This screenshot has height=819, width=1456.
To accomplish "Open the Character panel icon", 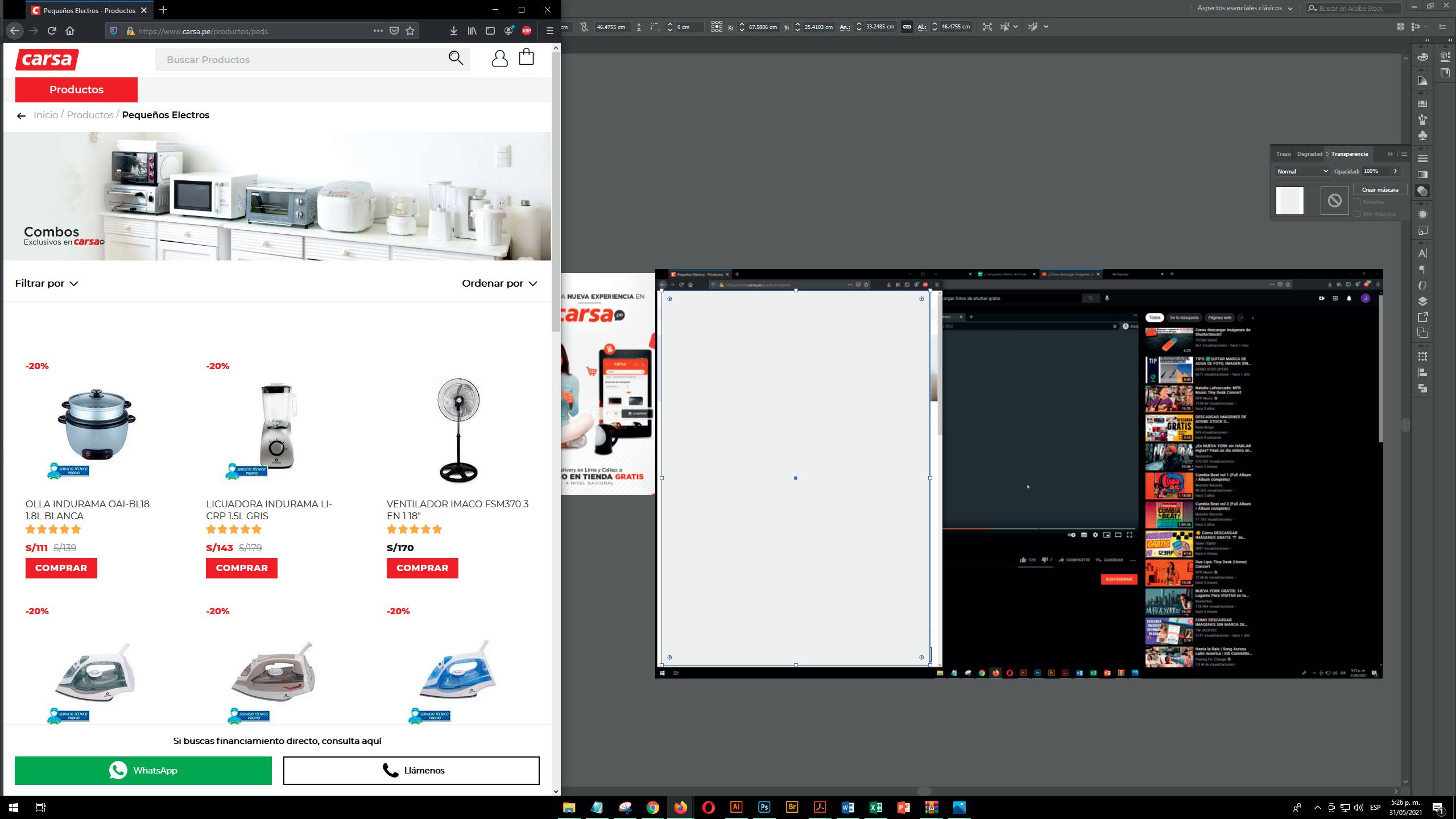I will click(x=1422, y=254).
